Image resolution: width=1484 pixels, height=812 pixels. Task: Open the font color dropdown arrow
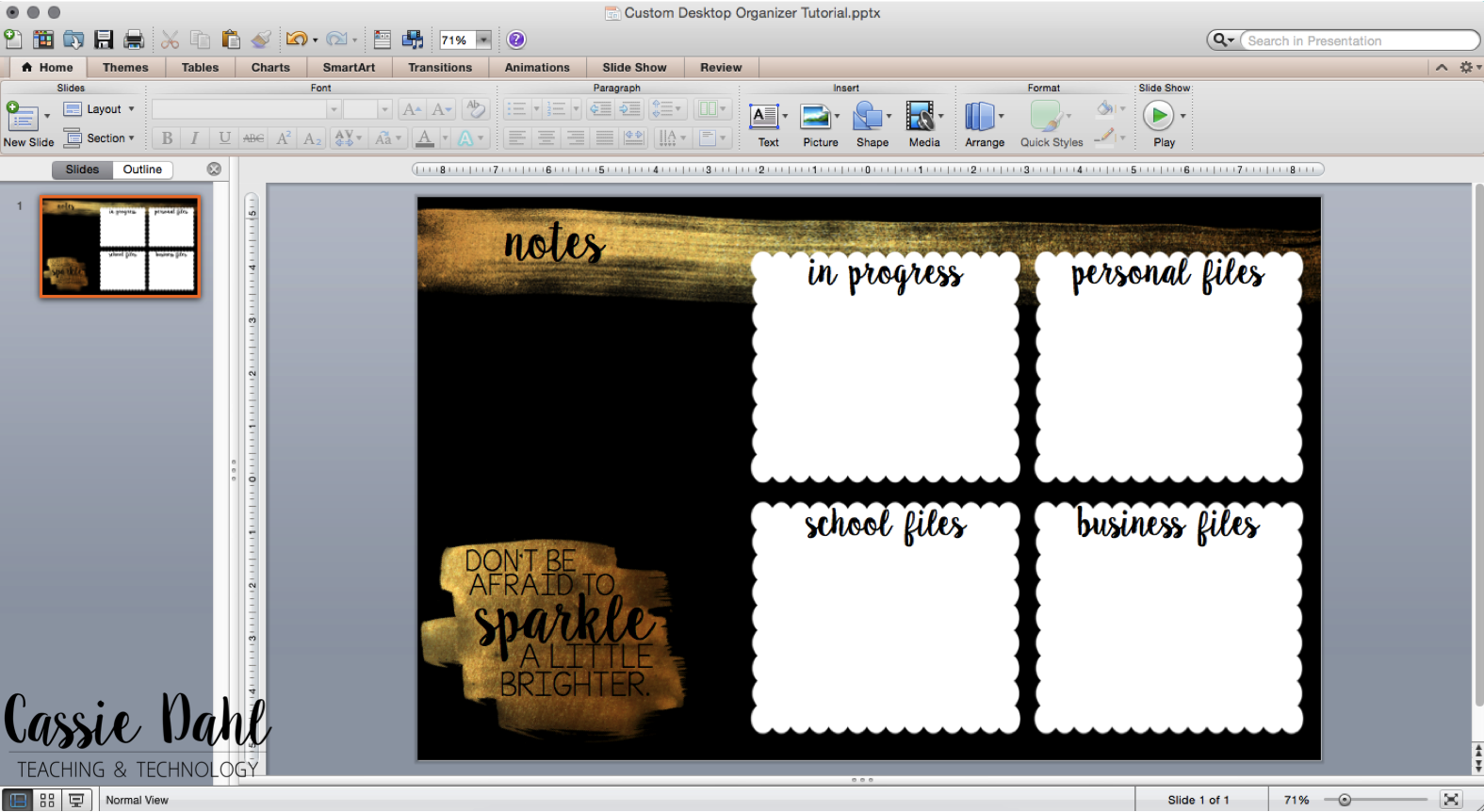tap(445, 138)
